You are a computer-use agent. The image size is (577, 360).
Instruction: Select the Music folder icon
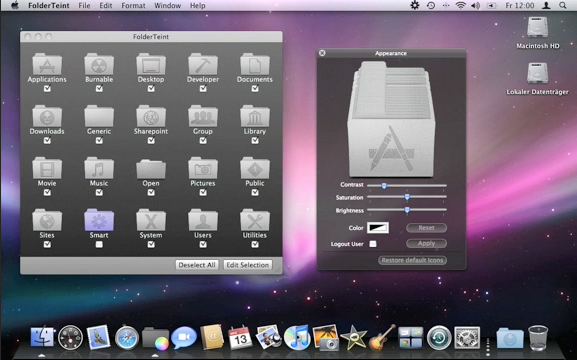[x=99, y=168]
